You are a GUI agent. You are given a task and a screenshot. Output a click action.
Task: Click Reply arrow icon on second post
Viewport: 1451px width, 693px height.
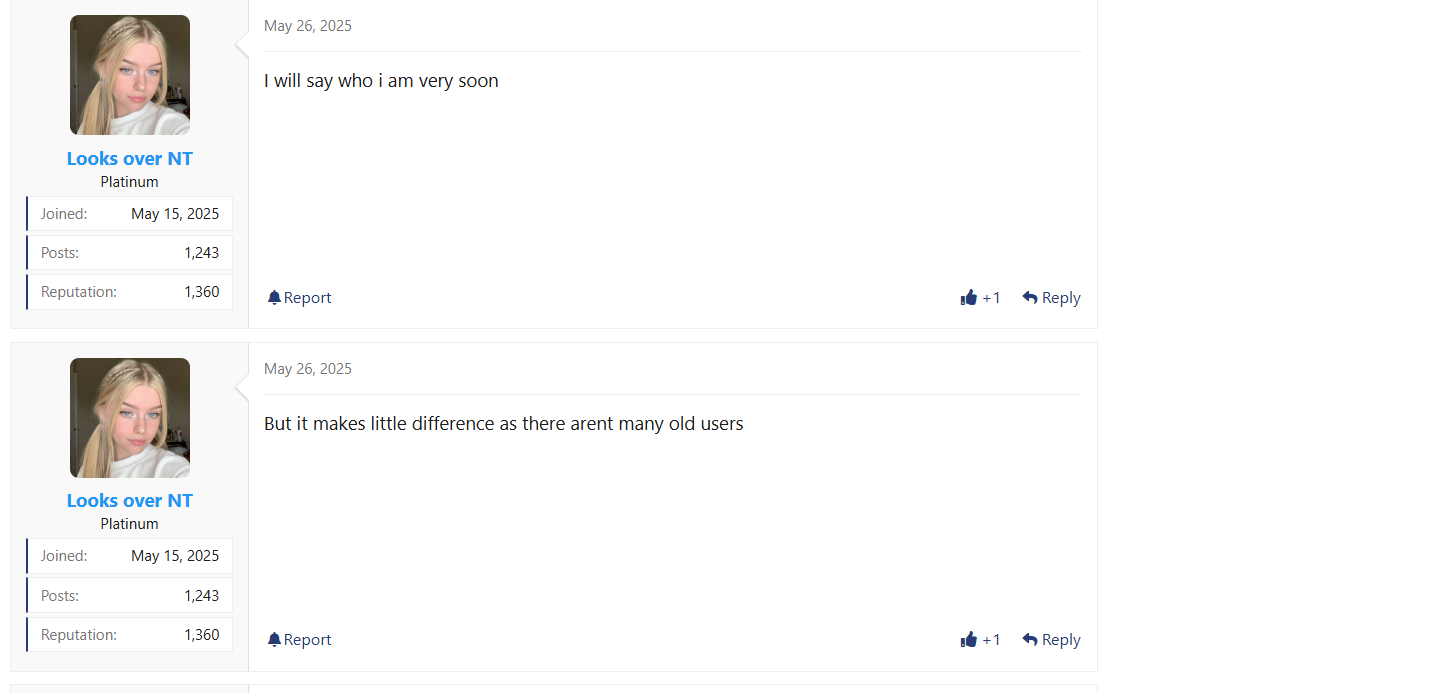pyautogui.click(x=1030, y=640)
